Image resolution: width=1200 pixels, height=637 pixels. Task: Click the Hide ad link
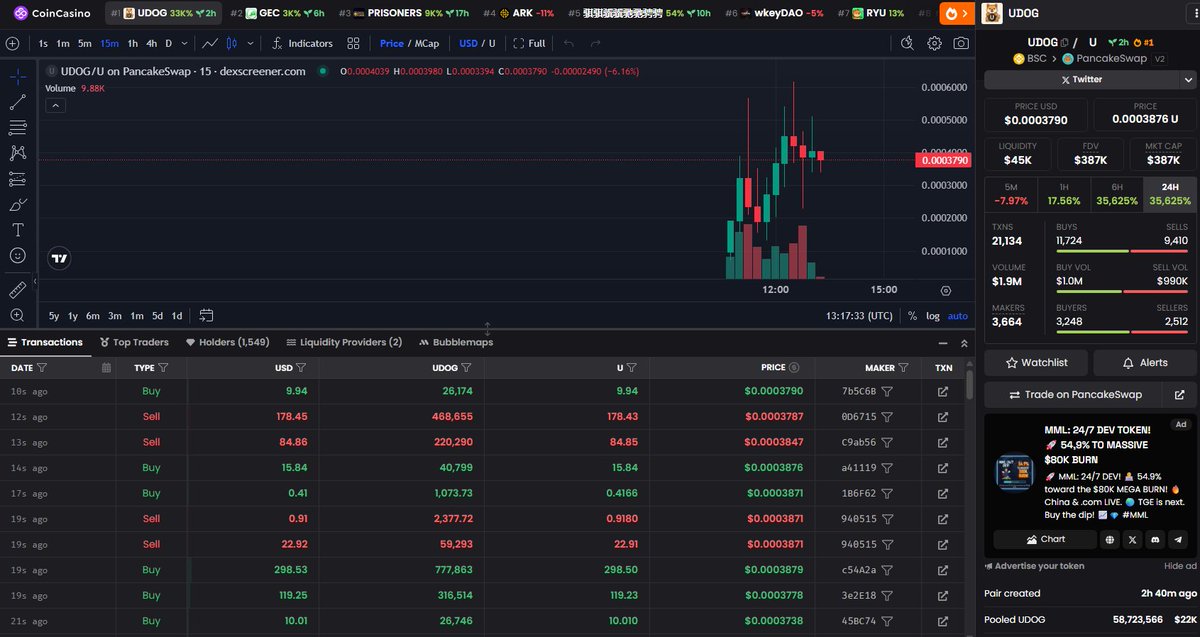[x=1180, y=566]
